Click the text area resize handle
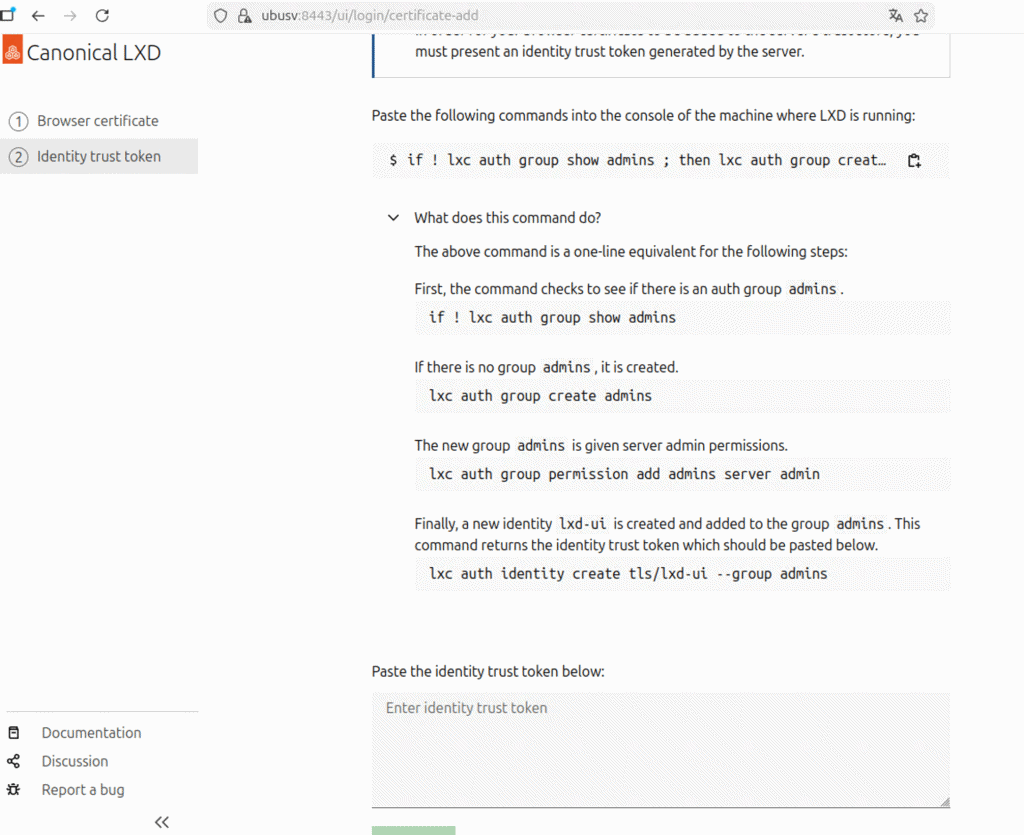 (x=943, y=801)
